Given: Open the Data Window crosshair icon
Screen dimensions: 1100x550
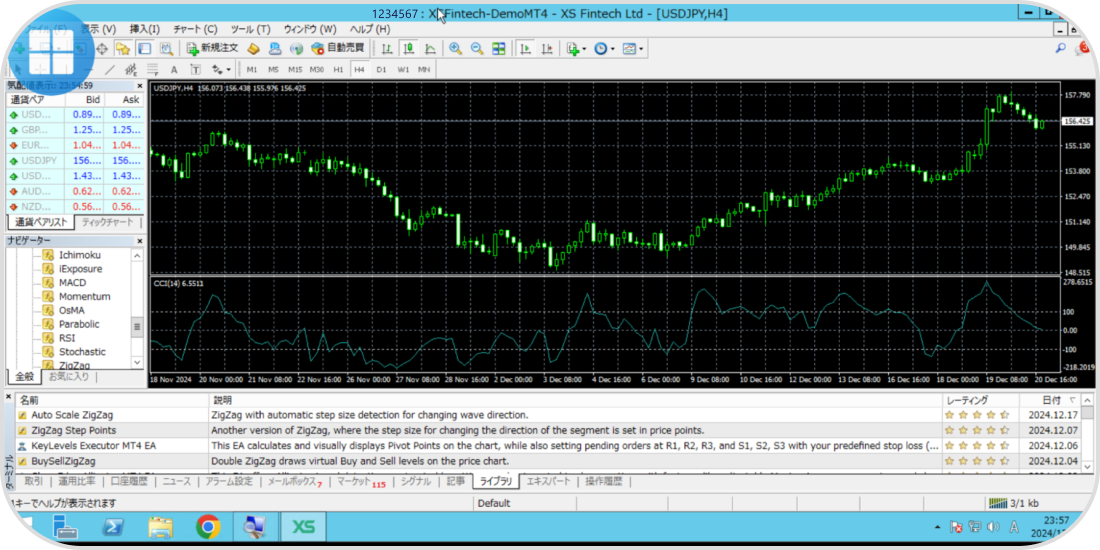Looking at the screenshot, I should coord(102,48).
